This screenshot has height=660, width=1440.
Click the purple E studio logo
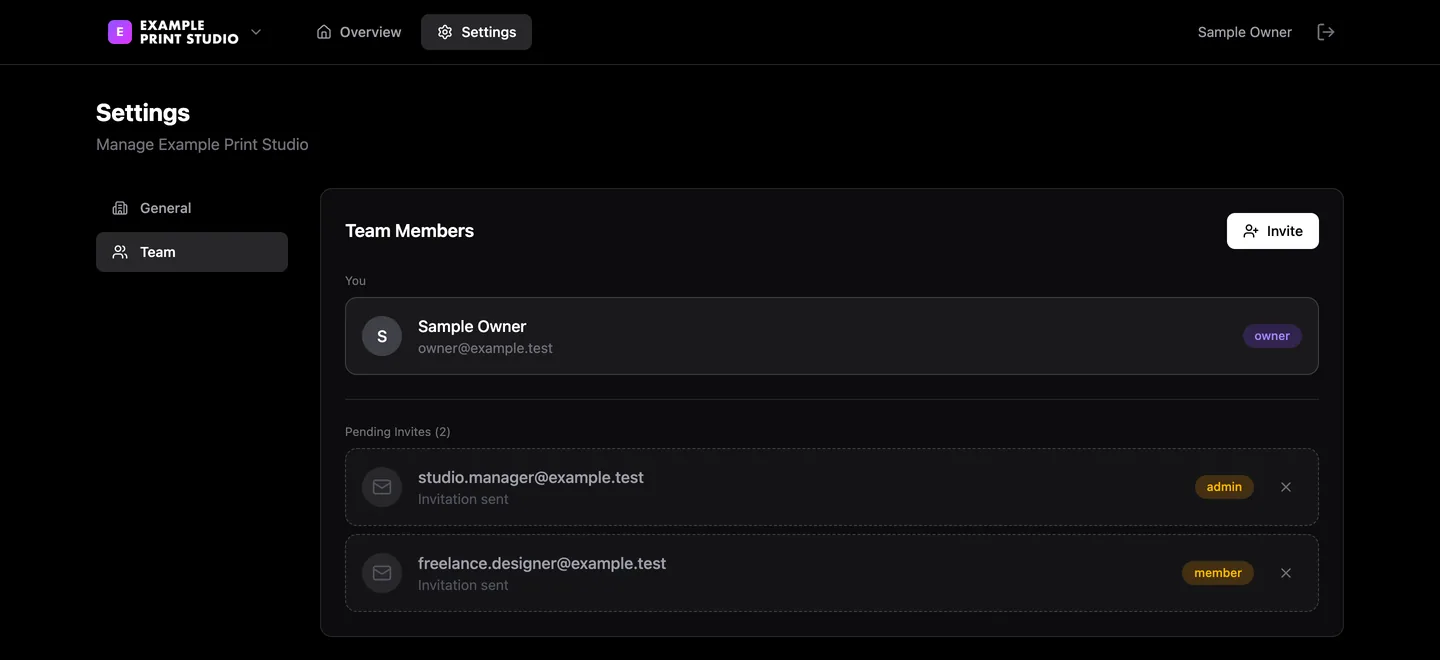point(120,32)
